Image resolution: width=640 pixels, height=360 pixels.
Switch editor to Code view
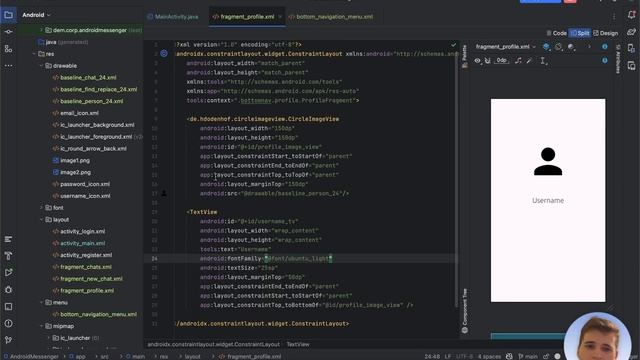tap(557, 33)
